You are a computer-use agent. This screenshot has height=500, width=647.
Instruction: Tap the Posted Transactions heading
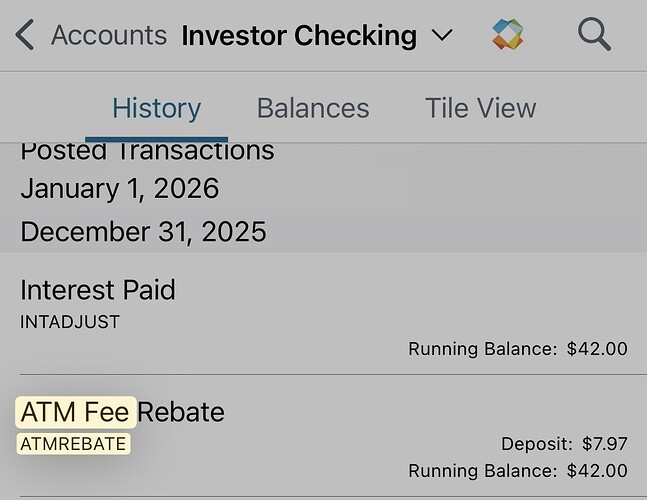pyautogui.click(x=147, y=152)
